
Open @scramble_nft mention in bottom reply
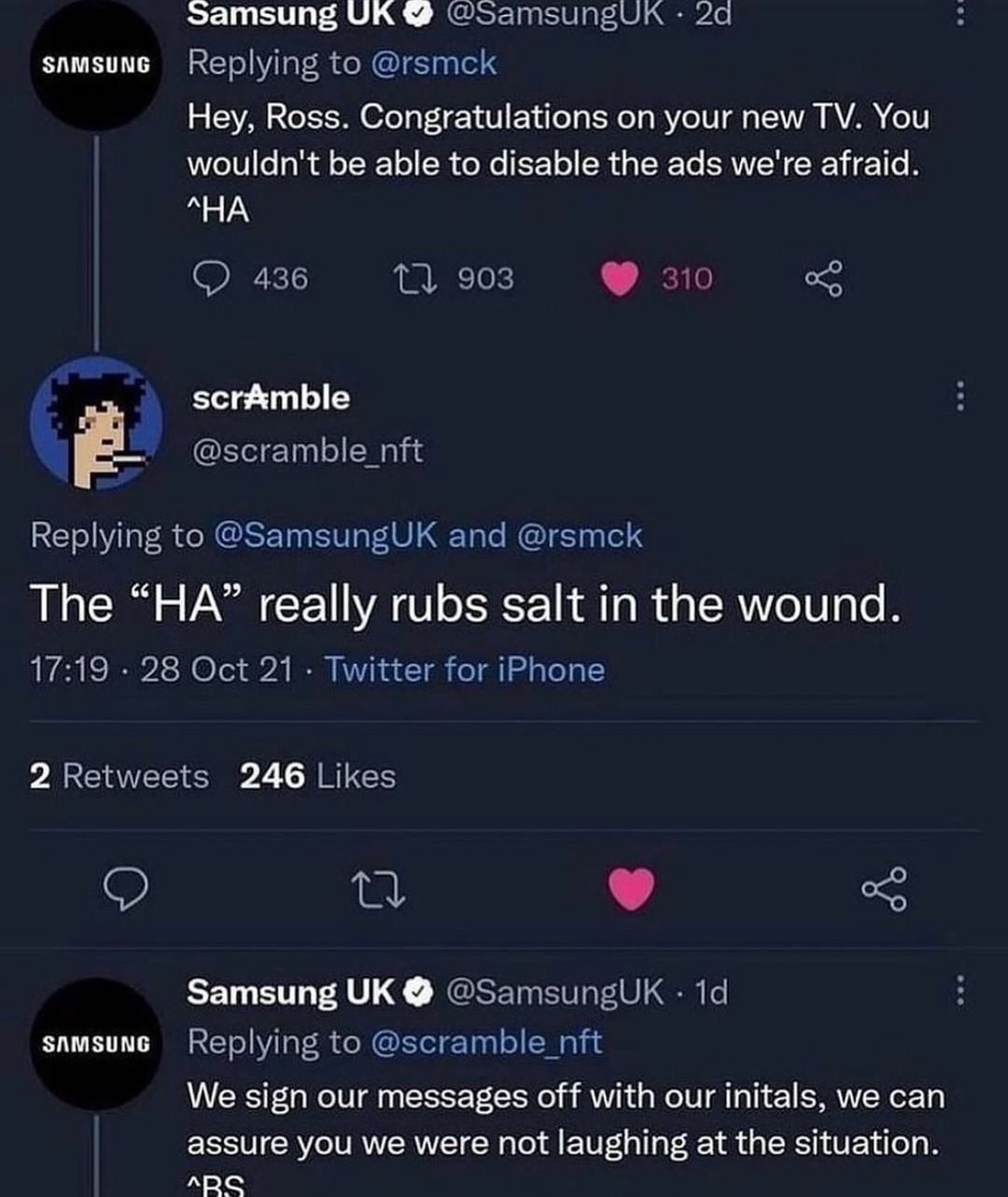click(486, 1041)
